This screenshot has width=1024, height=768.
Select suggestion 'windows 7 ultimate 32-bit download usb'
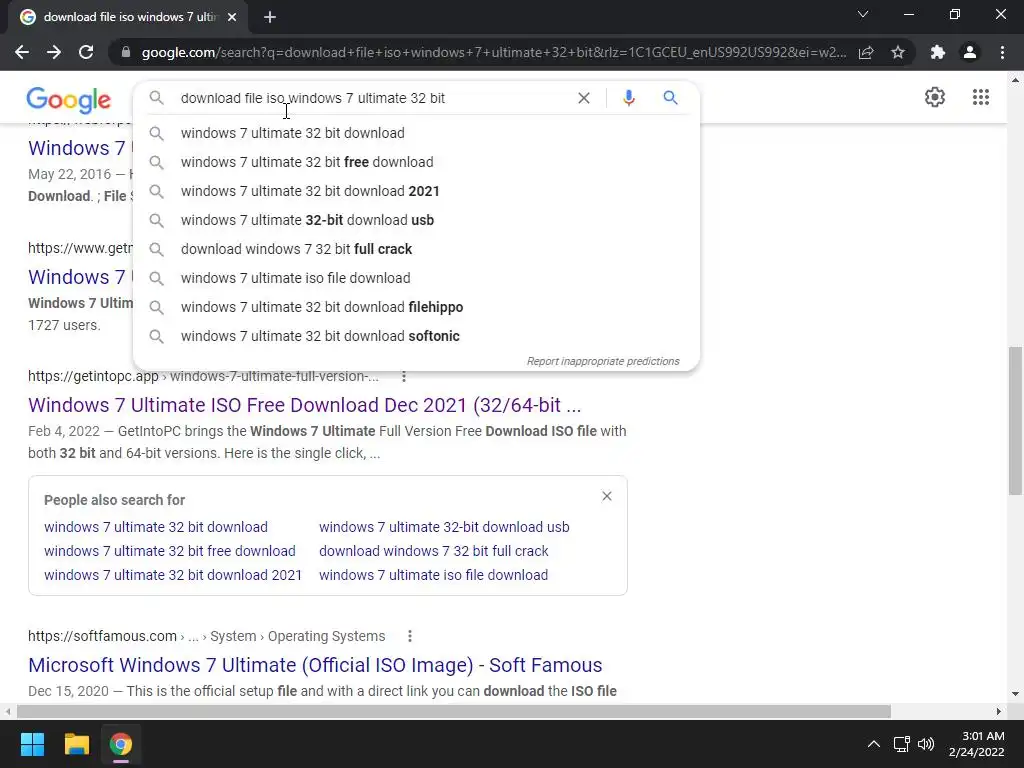tap(416, 220)
